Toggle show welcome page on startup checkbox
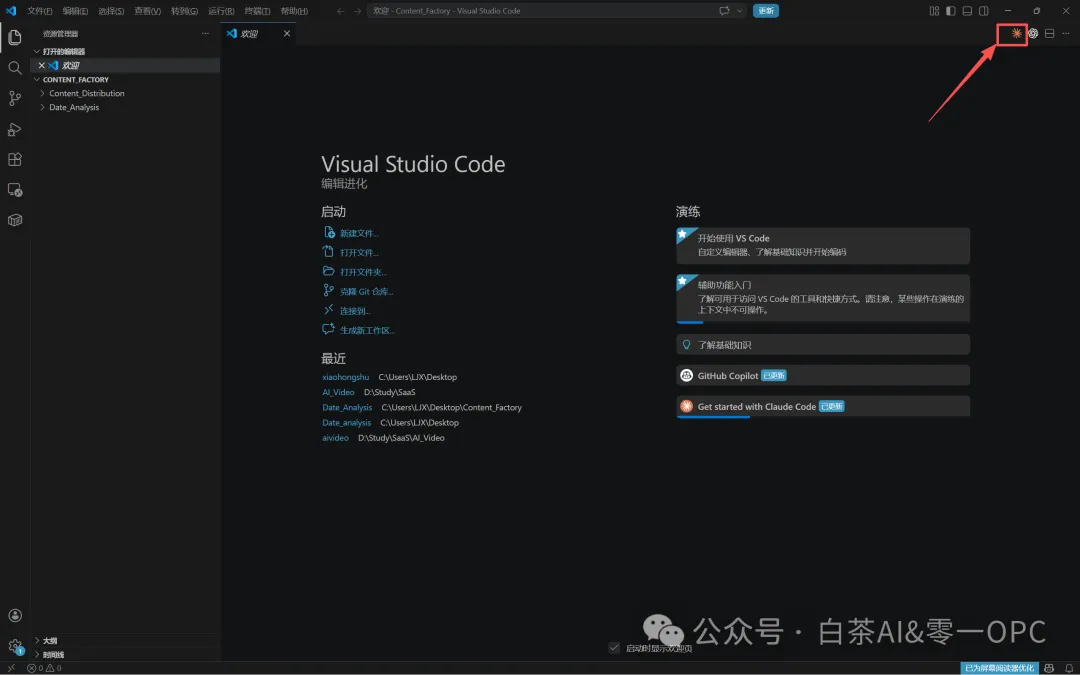The image size is (1080, 675). (614, 648)
